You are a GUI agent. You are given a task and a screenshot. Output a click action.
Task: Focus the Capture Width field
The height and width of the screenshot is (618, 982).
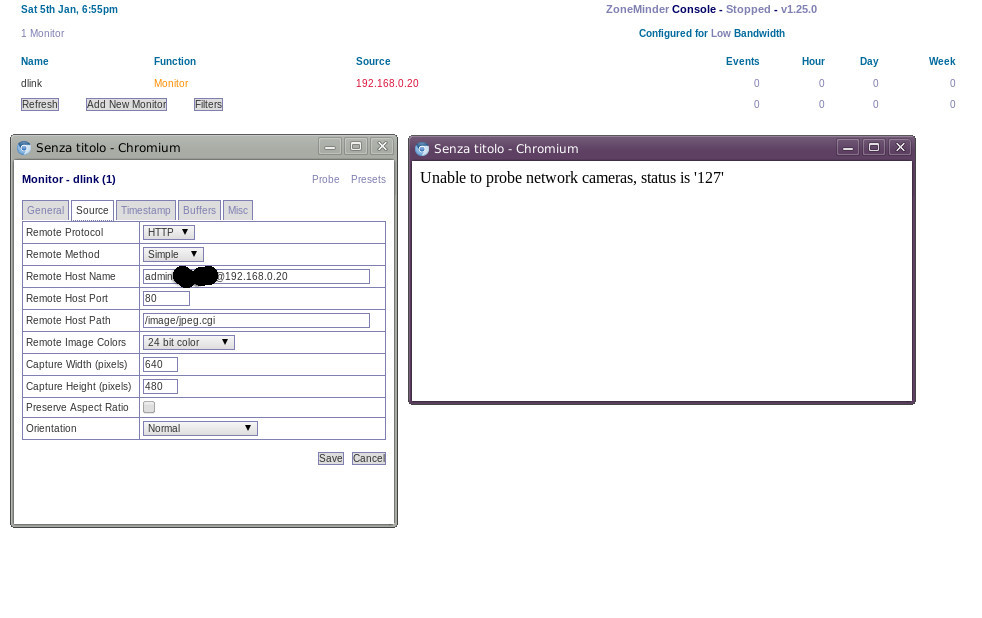tap(160, 364)
